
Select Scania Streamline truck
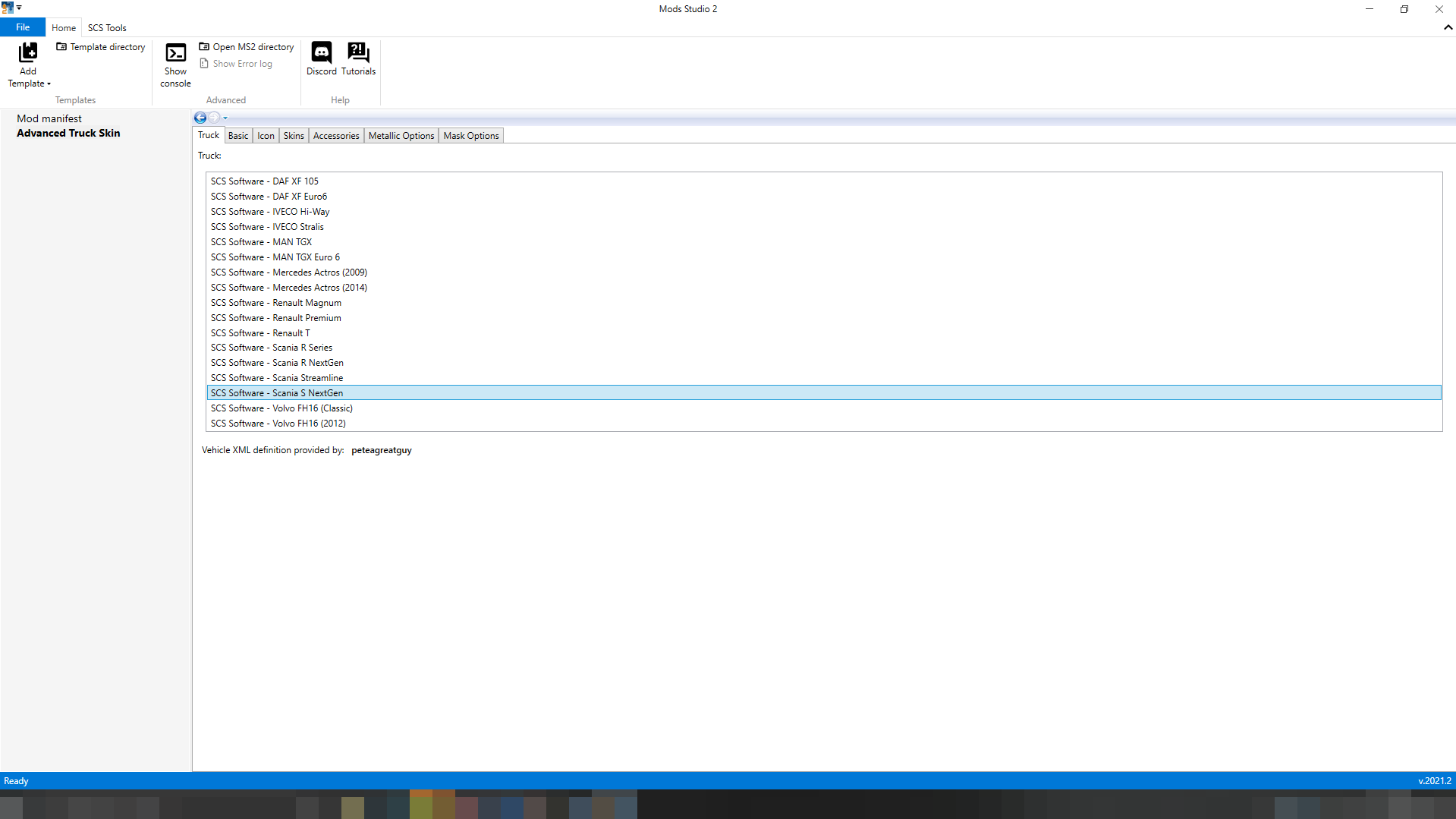point(824,378)
